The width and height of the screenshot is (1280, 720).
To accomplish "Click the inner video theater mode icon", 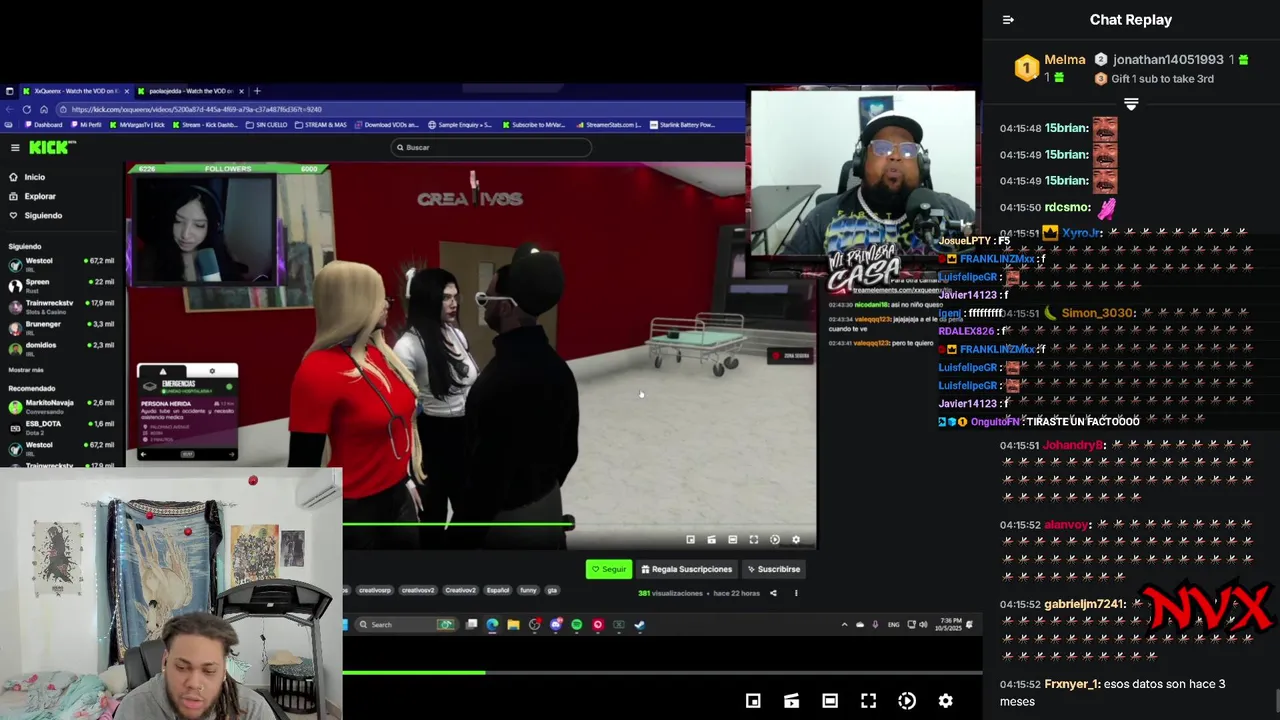I will (x=733, y=540).
